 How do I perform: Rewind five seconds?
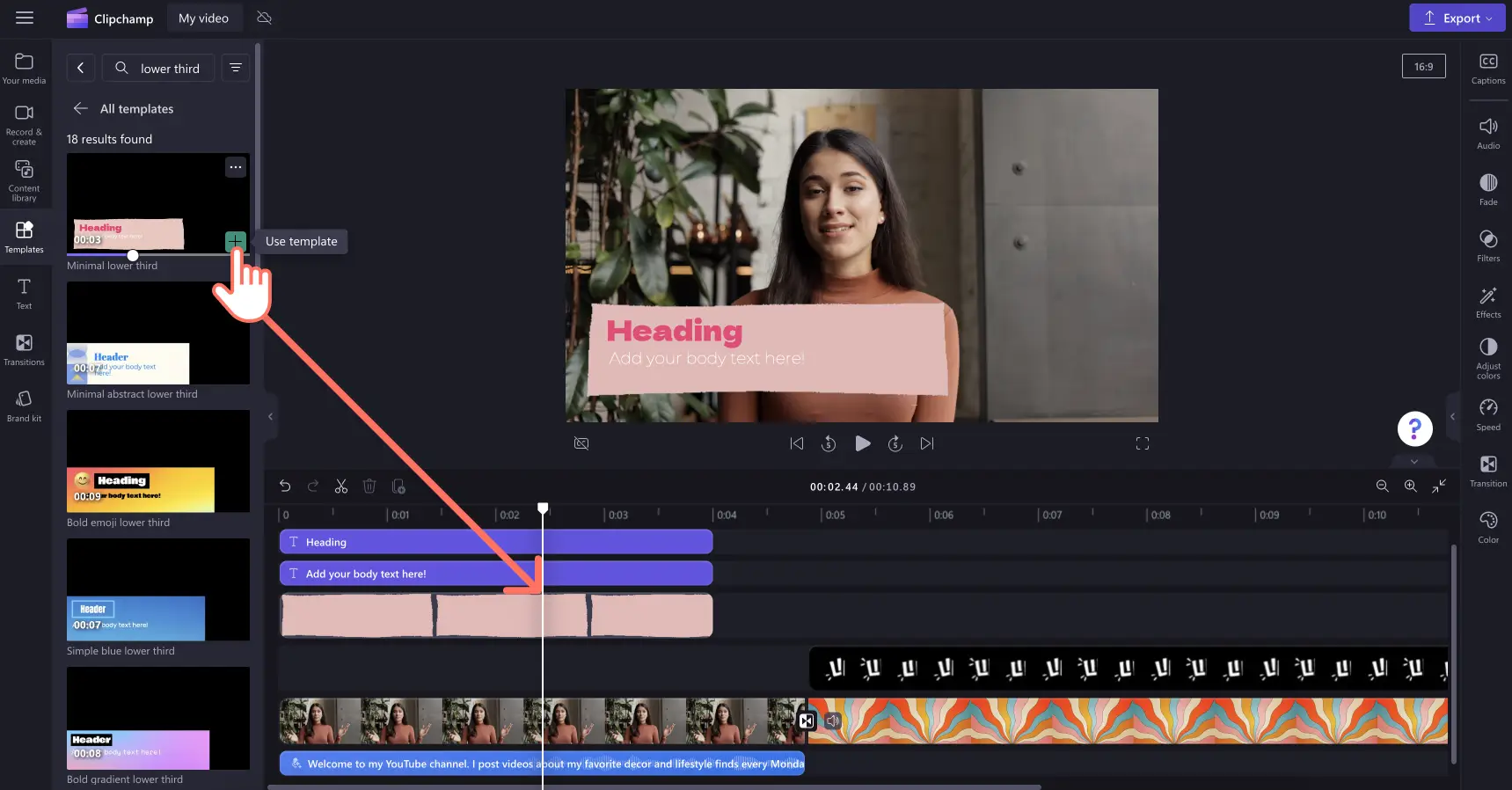click(829, 443)
